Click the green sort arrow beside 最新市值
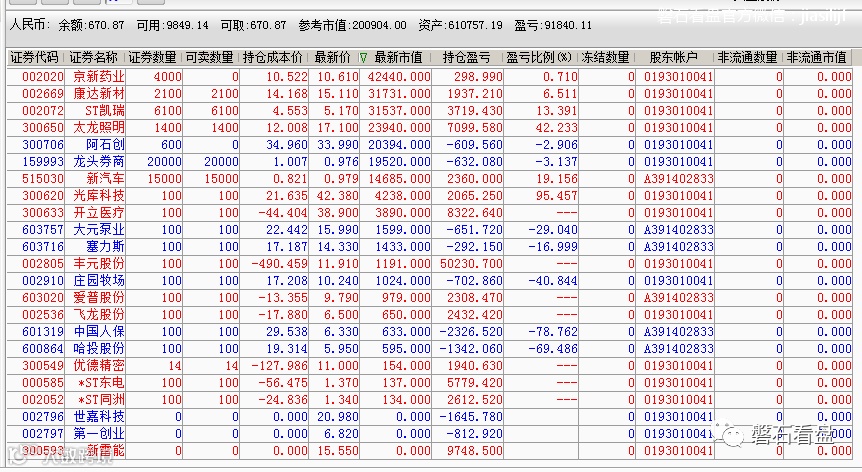The image size is (862, 472). coord(363,58)
